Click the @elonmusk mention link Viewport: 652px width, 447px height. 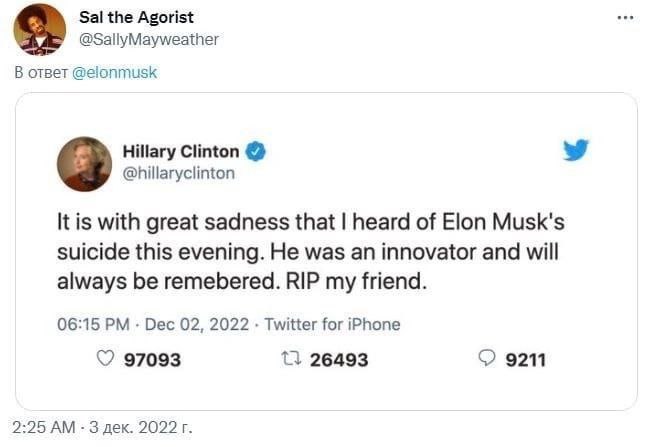[115, 73]
